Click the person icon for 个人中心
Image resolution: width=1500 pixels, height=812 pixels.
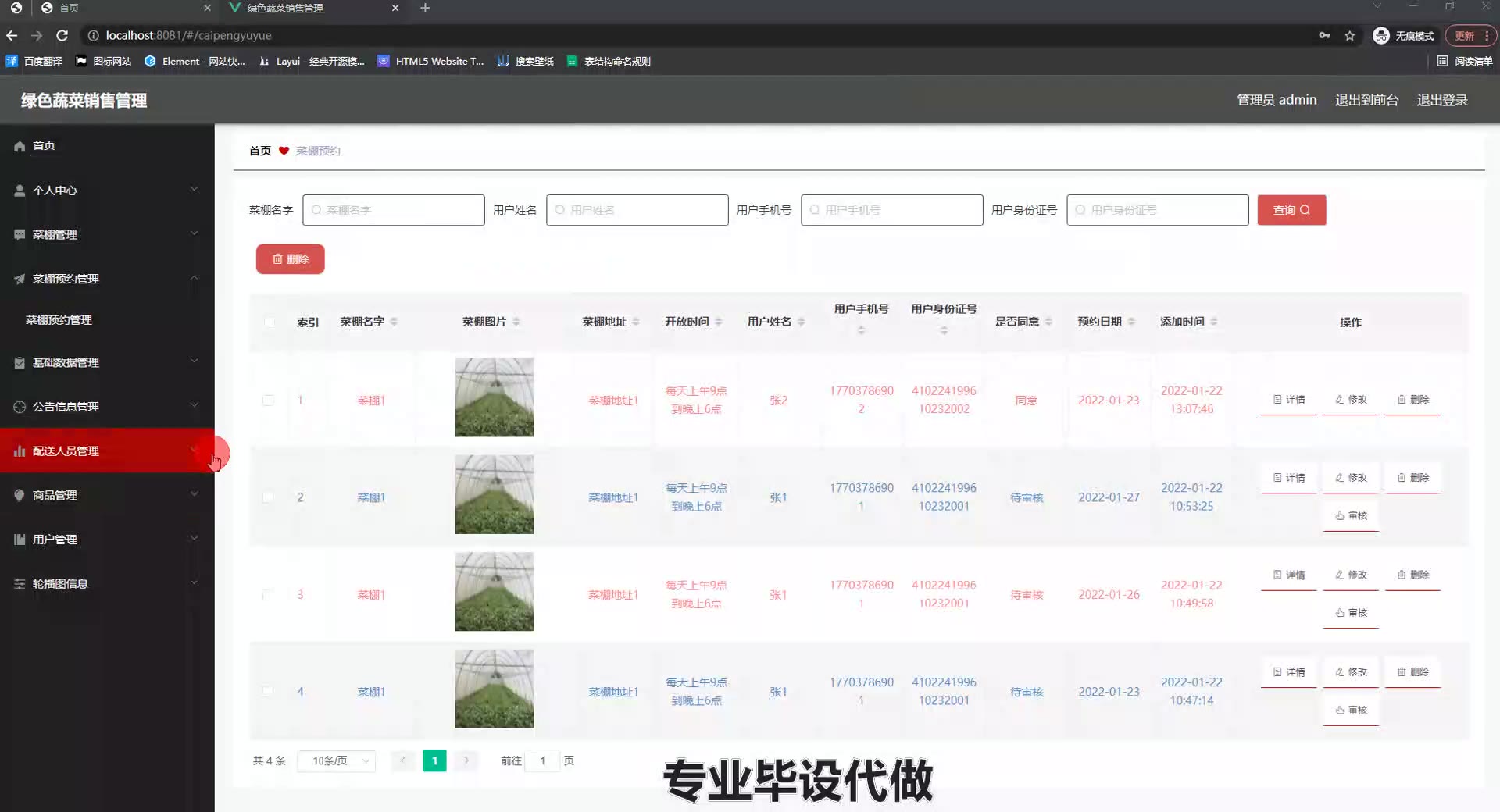point(20,191)
